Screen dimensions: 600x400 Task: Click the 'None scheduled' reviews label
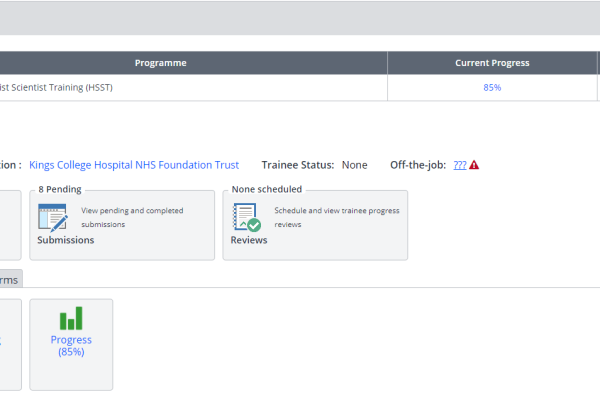coord(267,189)
